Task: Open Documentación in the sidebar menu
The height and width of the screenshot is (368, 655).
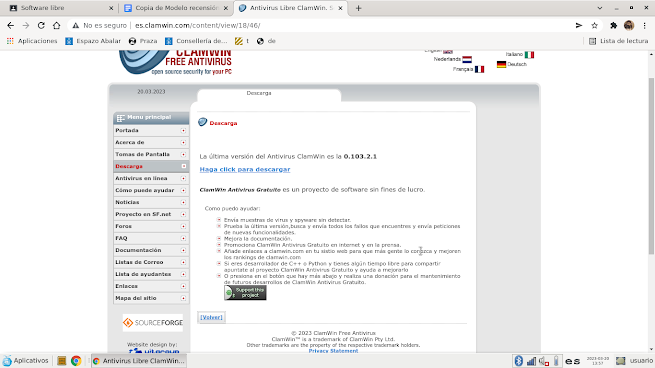Action: coord(151,250)
